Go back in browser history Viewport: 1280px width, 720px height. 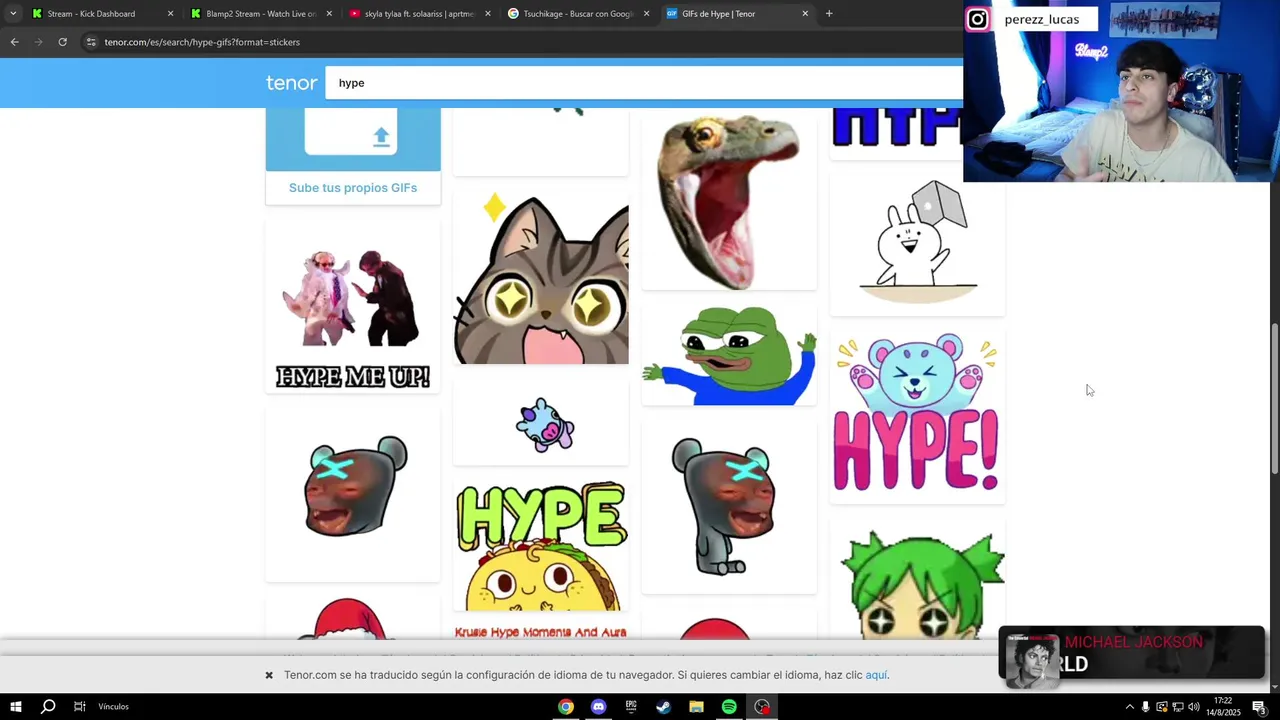14,42
